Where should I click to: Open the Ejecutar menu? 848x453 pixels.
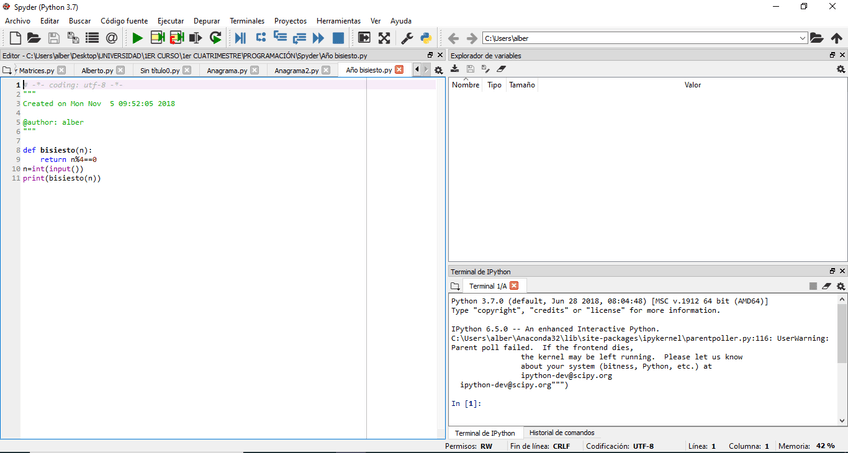(x=170, y=21)
